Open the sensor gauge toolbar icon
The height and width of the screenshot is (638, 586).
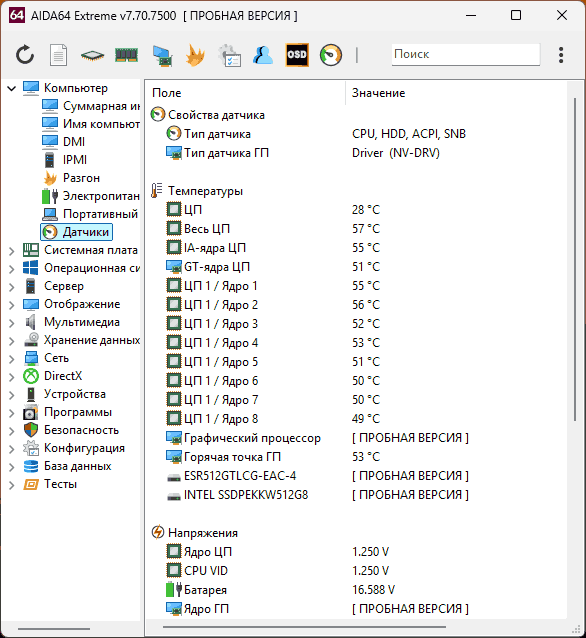point(330,55)
